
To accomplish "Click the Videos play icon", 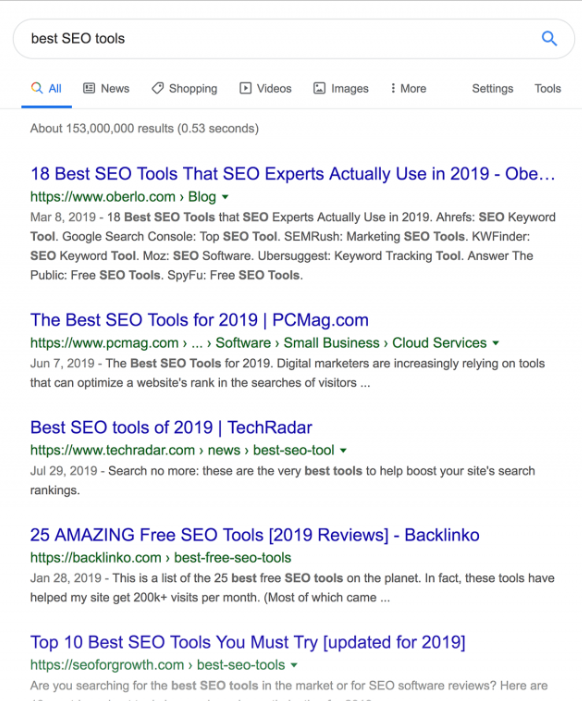I will (245, 88).
